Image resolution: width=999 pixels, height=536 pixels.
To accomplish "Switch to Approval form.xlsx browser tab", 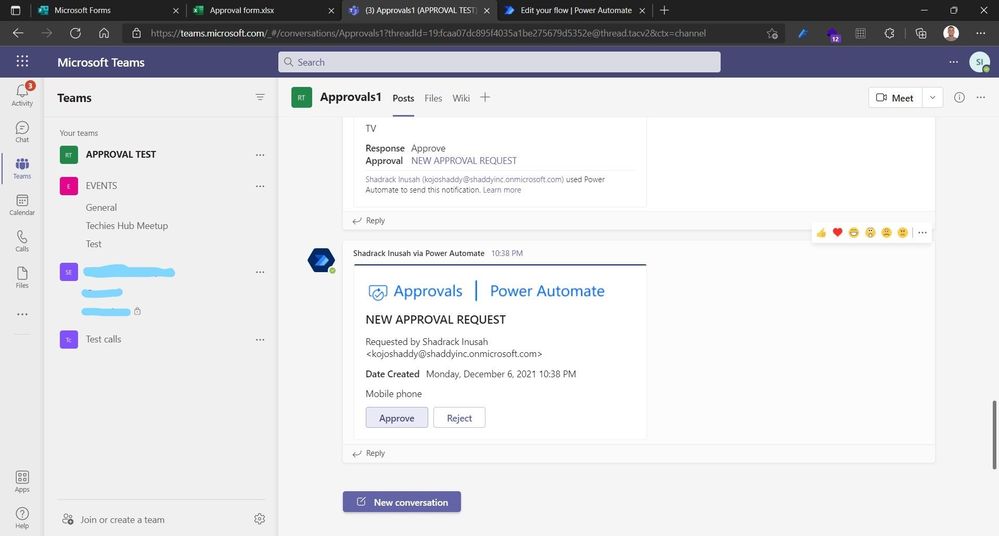I will [x=262, y=10].
